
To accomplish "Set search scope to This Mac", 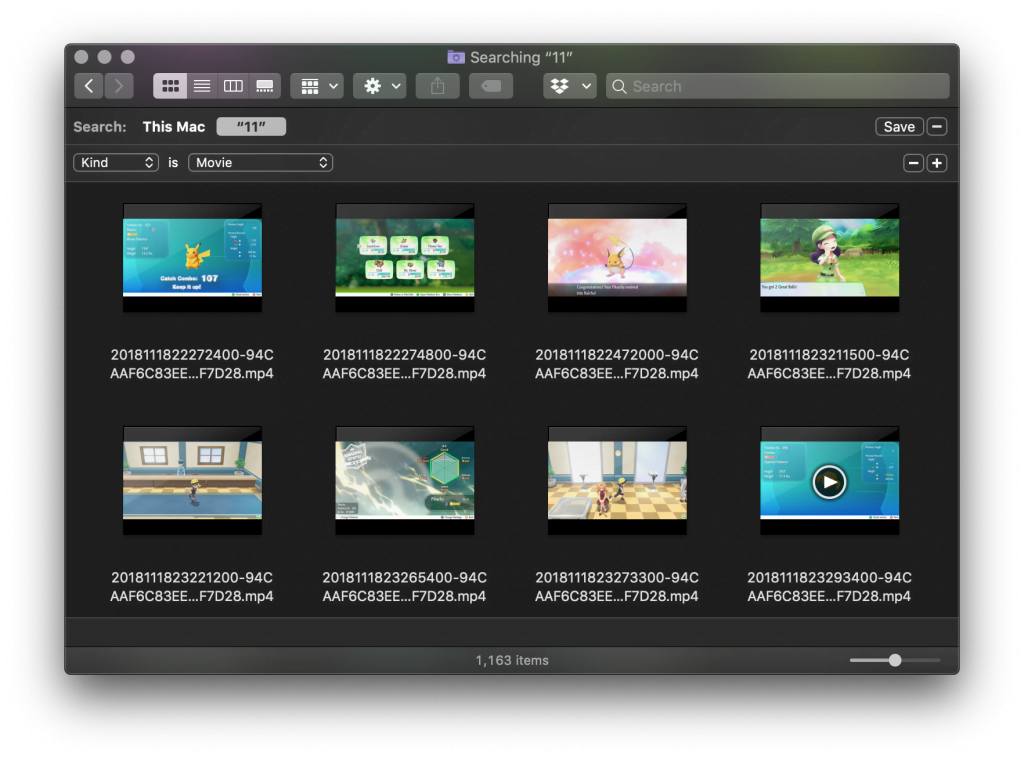I will 174,127.
